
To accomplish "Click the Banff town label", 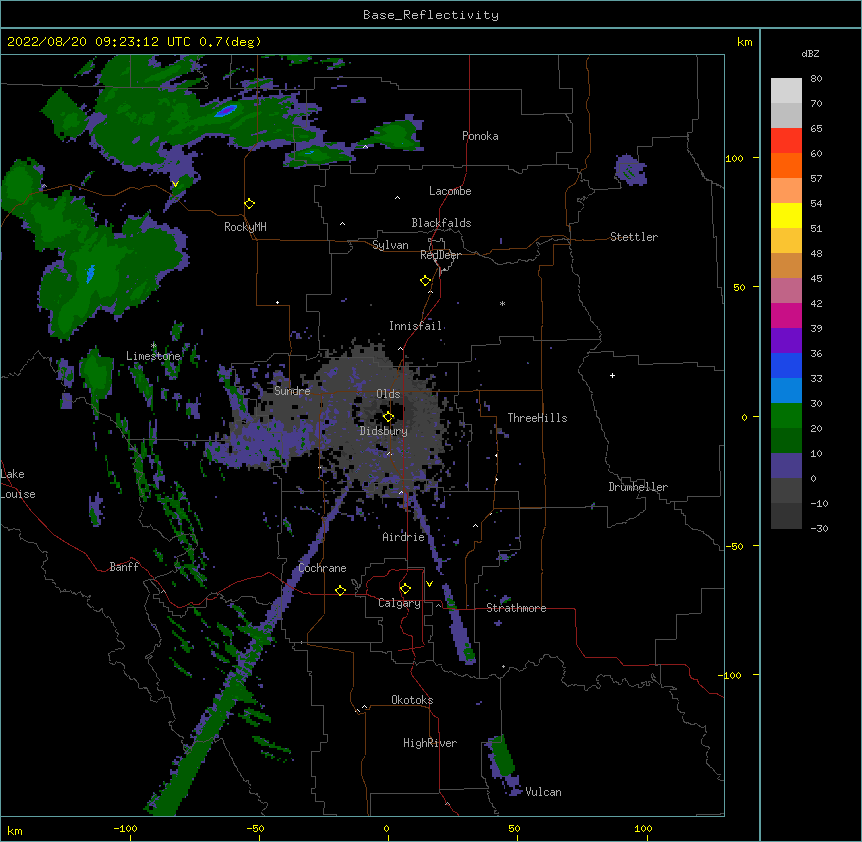I will pos(124,567).
